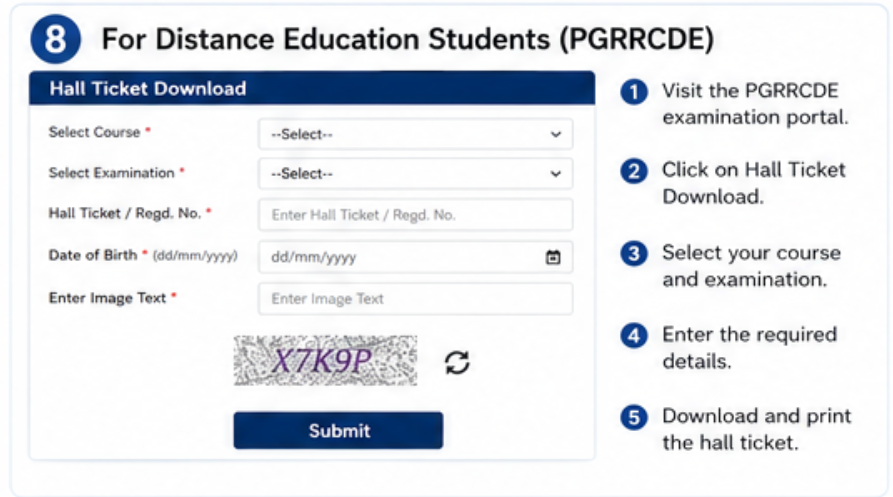The image size is (893, 497).
Task: Click the X7K9P captcha image
Action: 325,360
